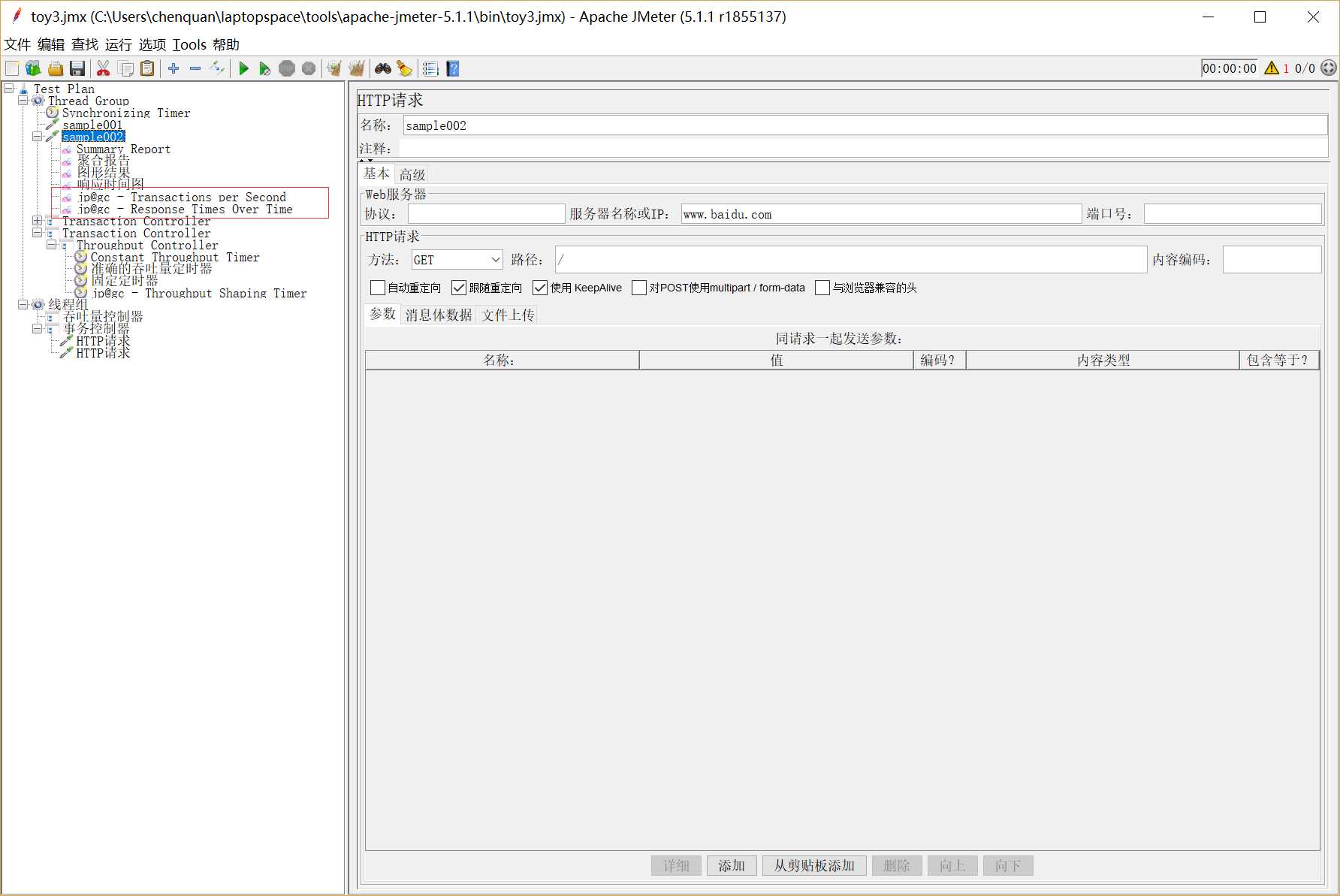The image size is (1340, 896).
Task: Toggle 自动重定向 checkbox
Action: point(378,288)
